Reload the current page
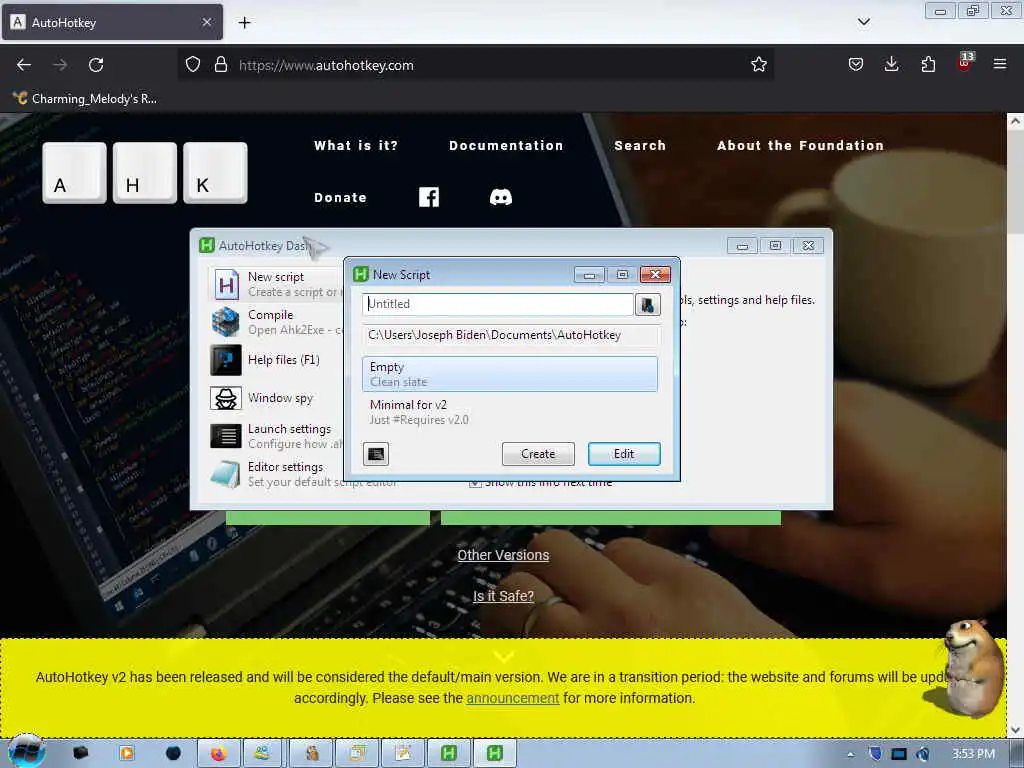The image size is (1024, 768). 96,65
